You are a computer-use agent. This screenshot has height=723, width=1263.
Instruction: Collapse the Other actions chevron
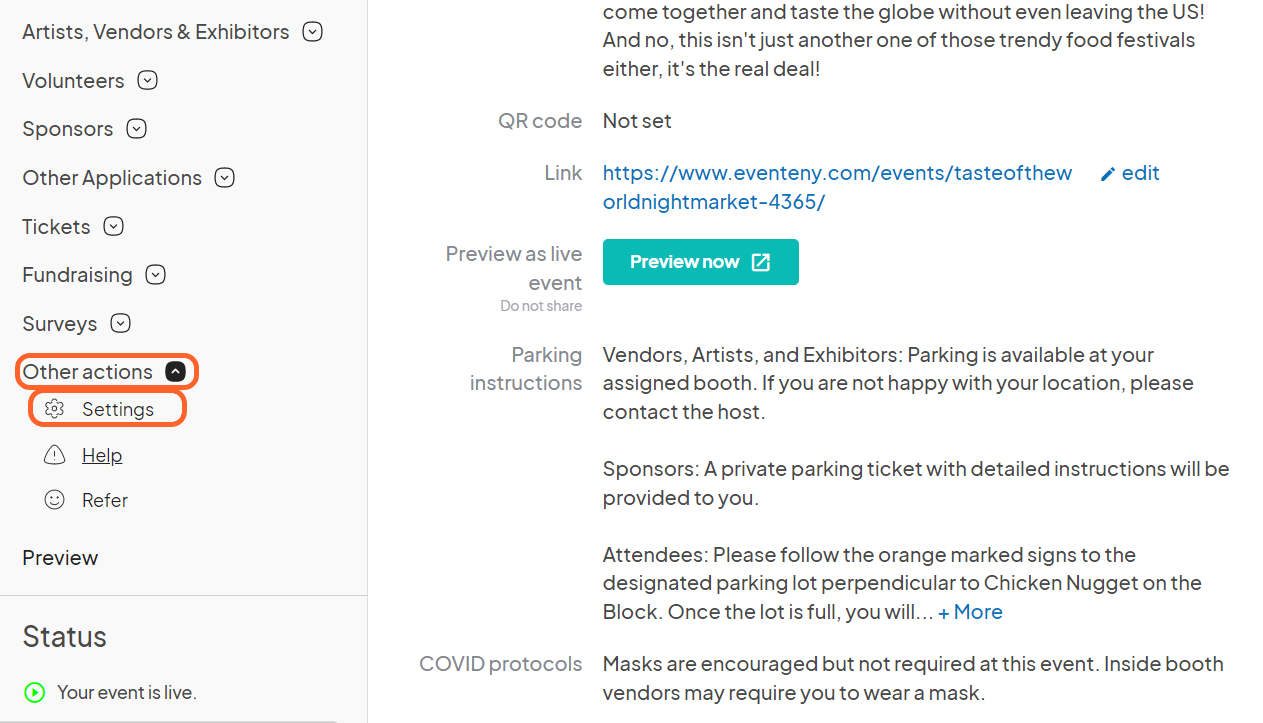(176, 372)
